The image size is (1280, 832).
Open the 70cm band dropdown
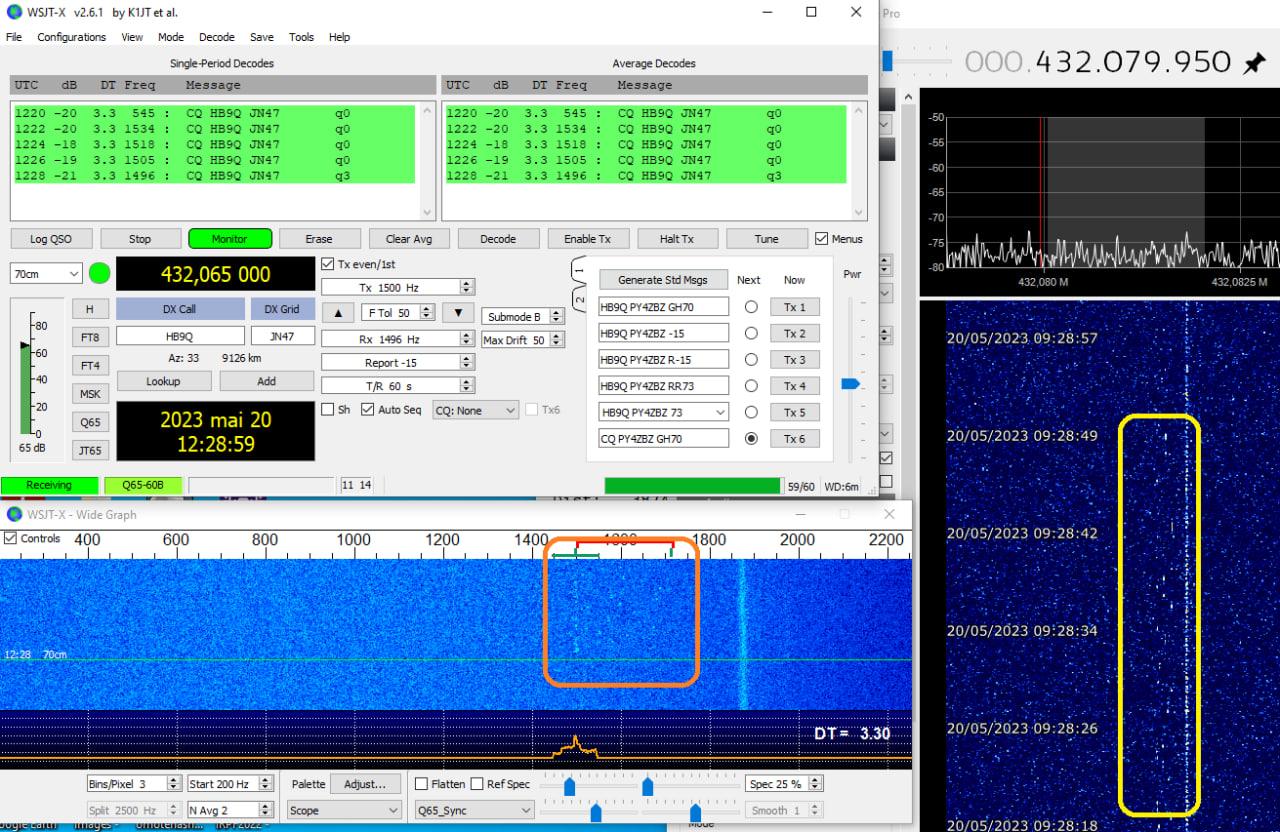pyautogui.click(x=46, y=274)
